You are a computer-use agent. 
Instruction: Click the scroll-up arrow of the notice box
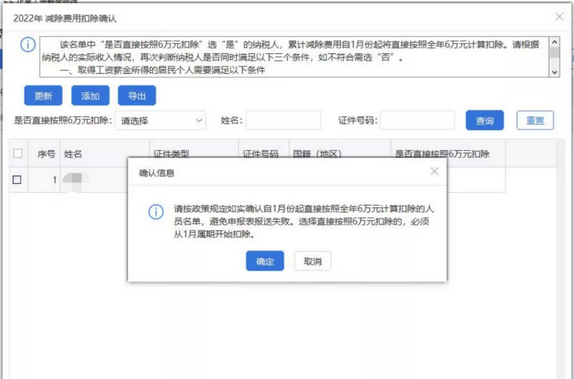tap(555, 42)
